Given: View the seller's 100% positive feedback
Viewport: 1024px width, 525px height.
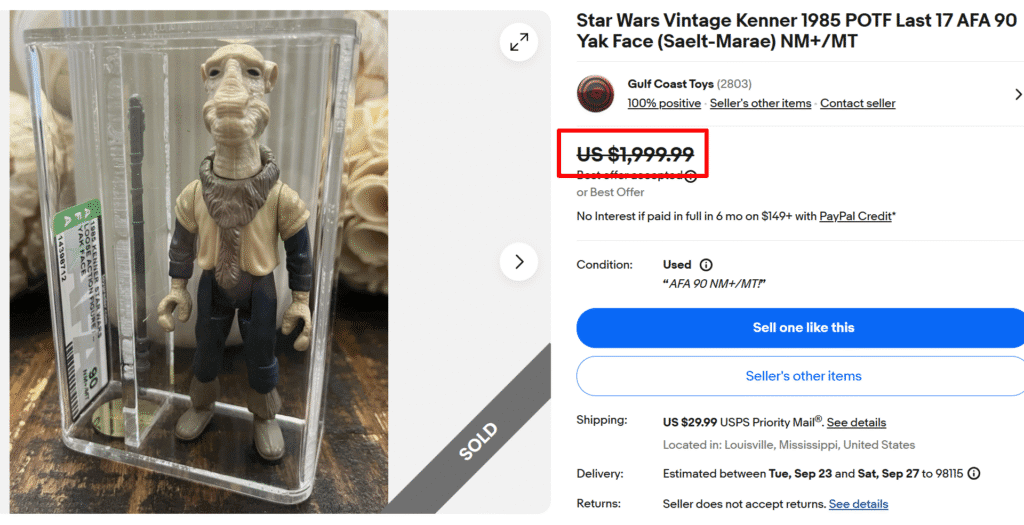Looking at the screenshot, I should pos(664,103).
